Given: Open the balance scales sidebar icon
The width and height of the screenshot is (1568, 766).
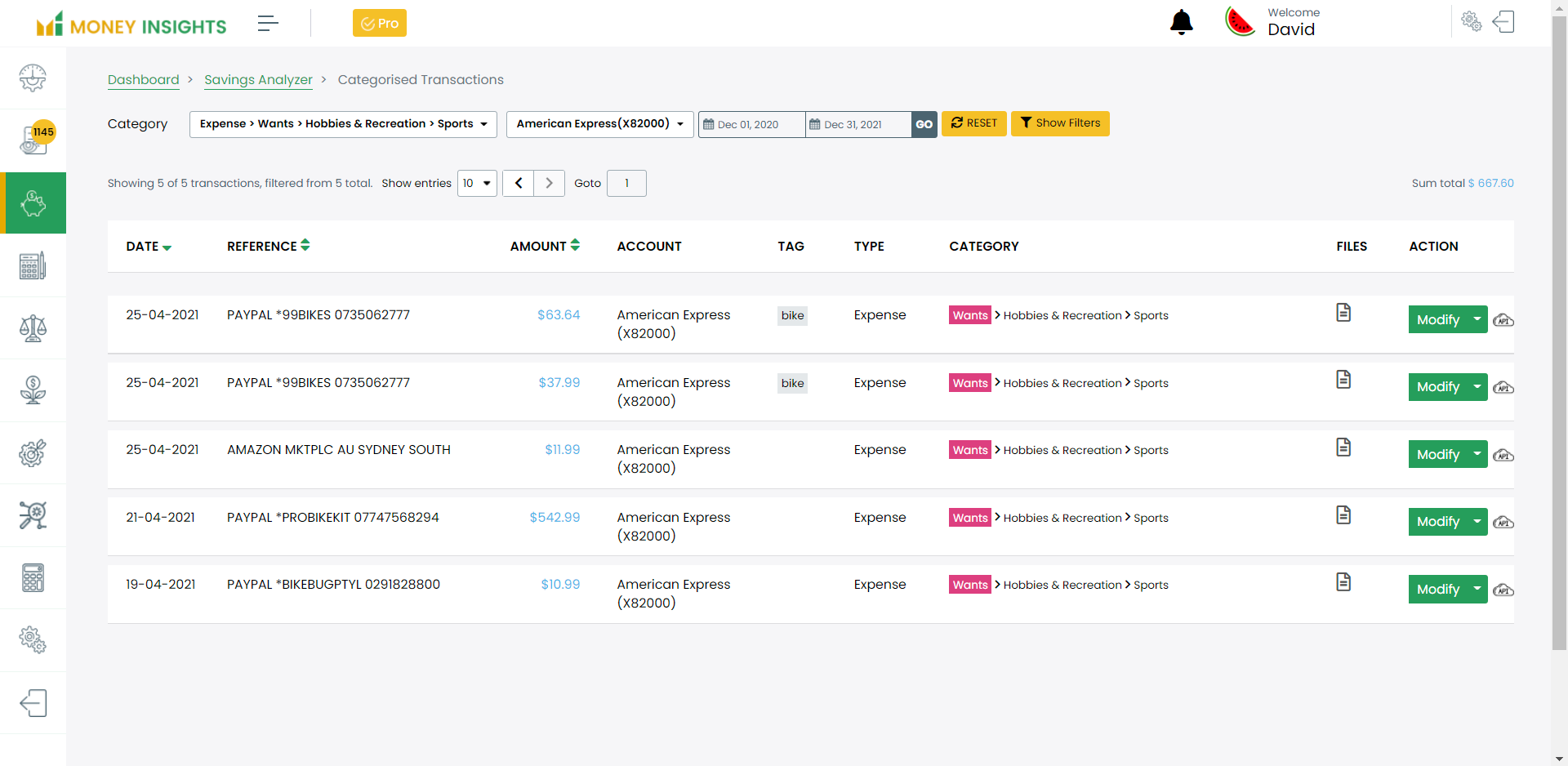Looking at the screenshot, I should 33,328.
